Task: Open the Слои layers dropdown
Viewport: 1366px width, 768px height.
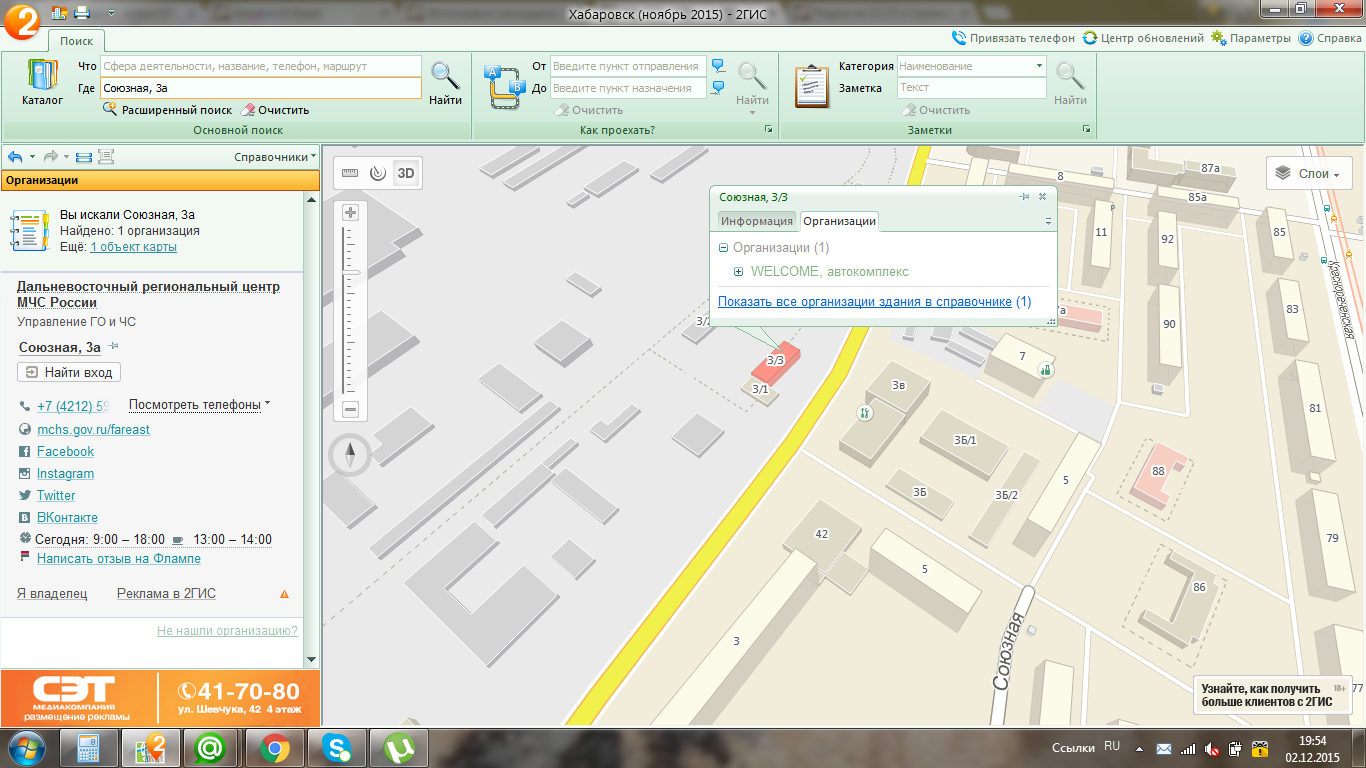Action: (1309, 174)
